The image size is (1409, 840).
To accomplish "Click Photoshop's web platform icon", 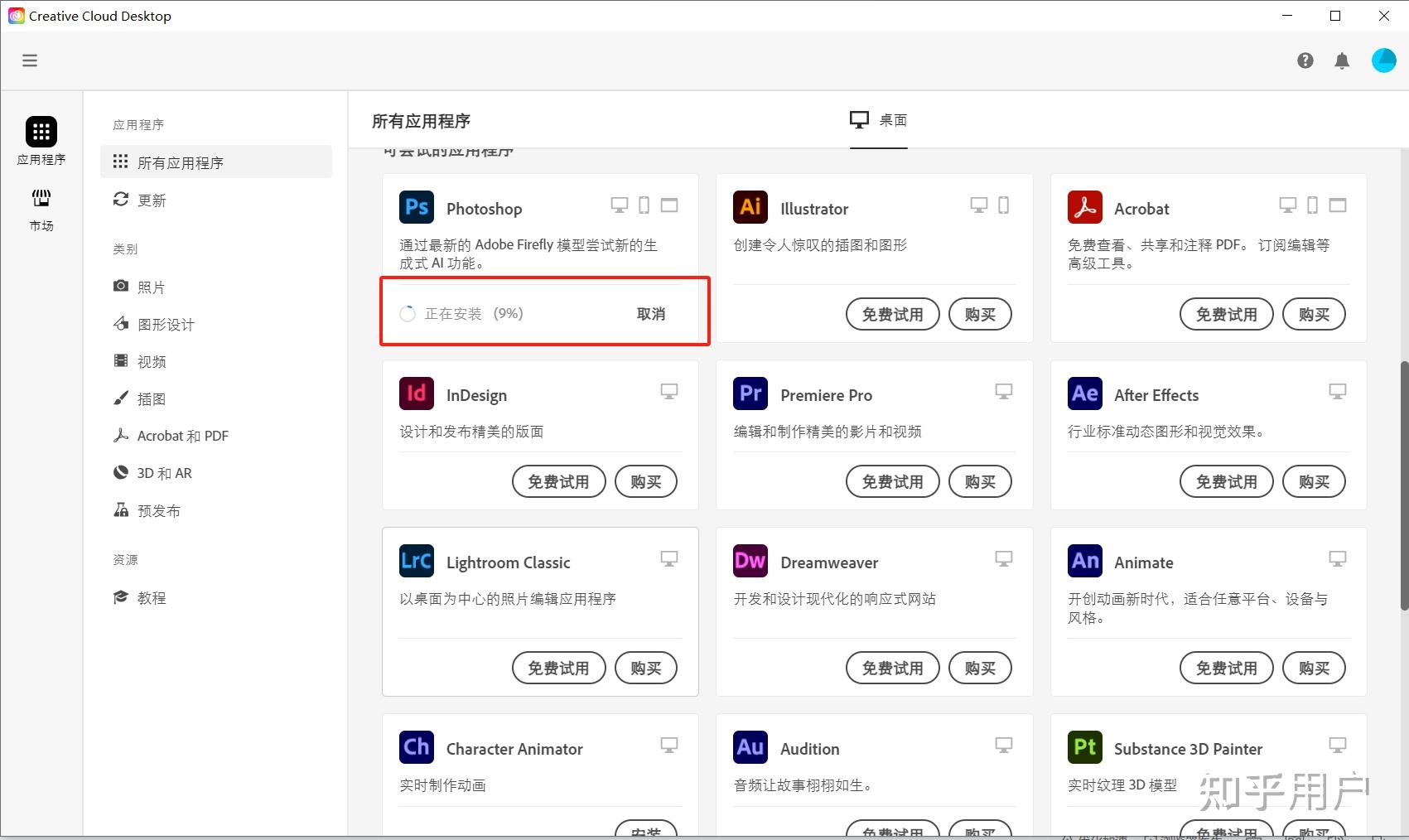I will tap(669, 205).
